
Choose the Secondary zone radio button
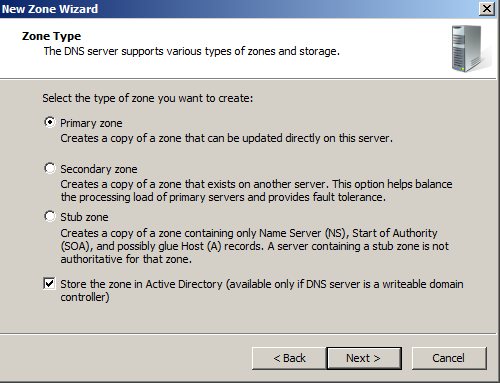[50, 168]
